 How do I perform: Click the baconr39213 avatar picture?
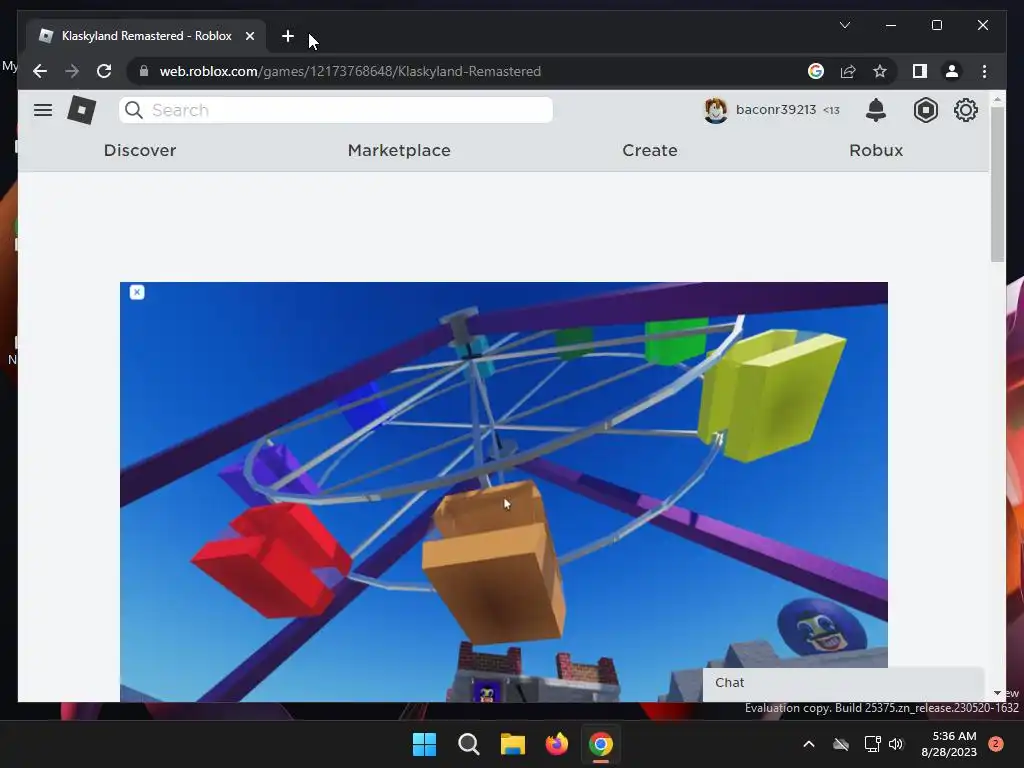tap(716, 110)
